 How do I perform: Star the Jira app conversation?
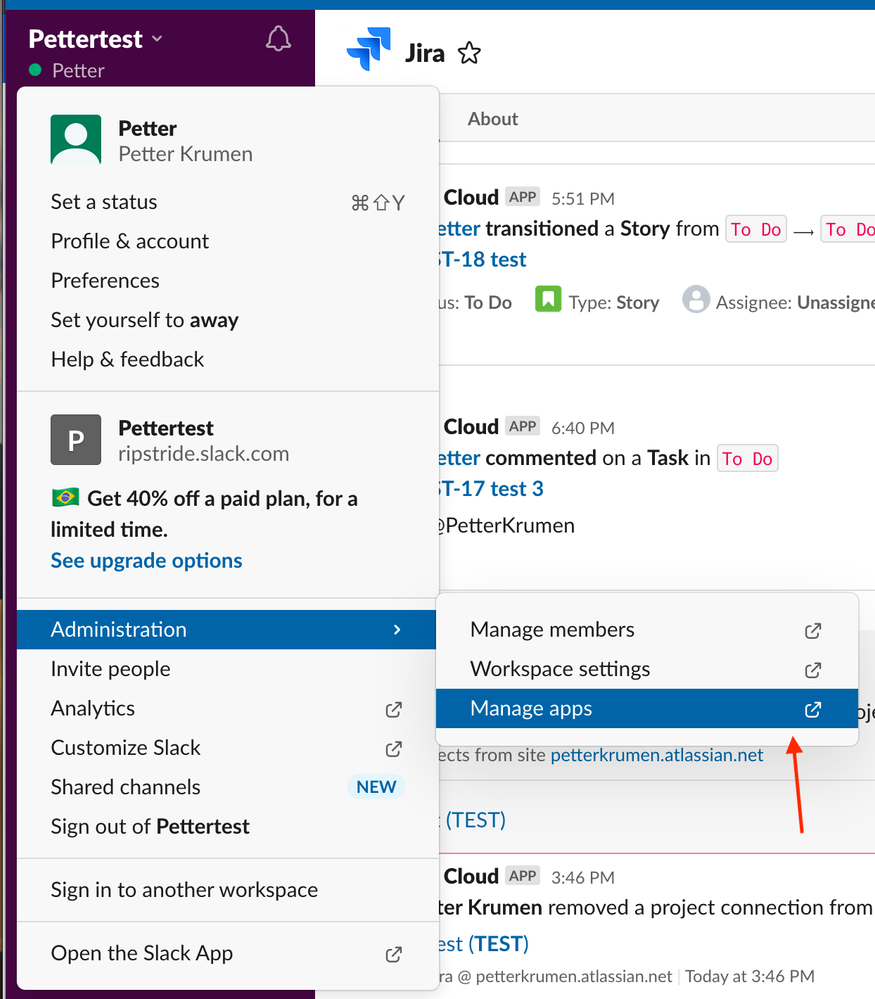click(x=469, y=53)
